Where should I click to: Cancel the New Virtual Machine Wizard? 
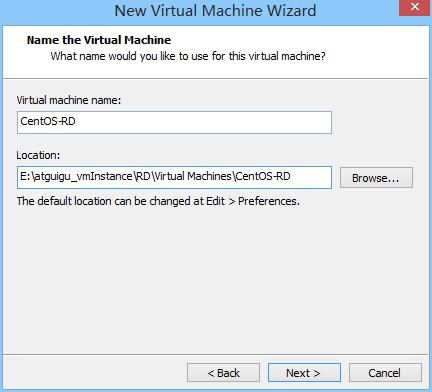click(x=385, y=373)
